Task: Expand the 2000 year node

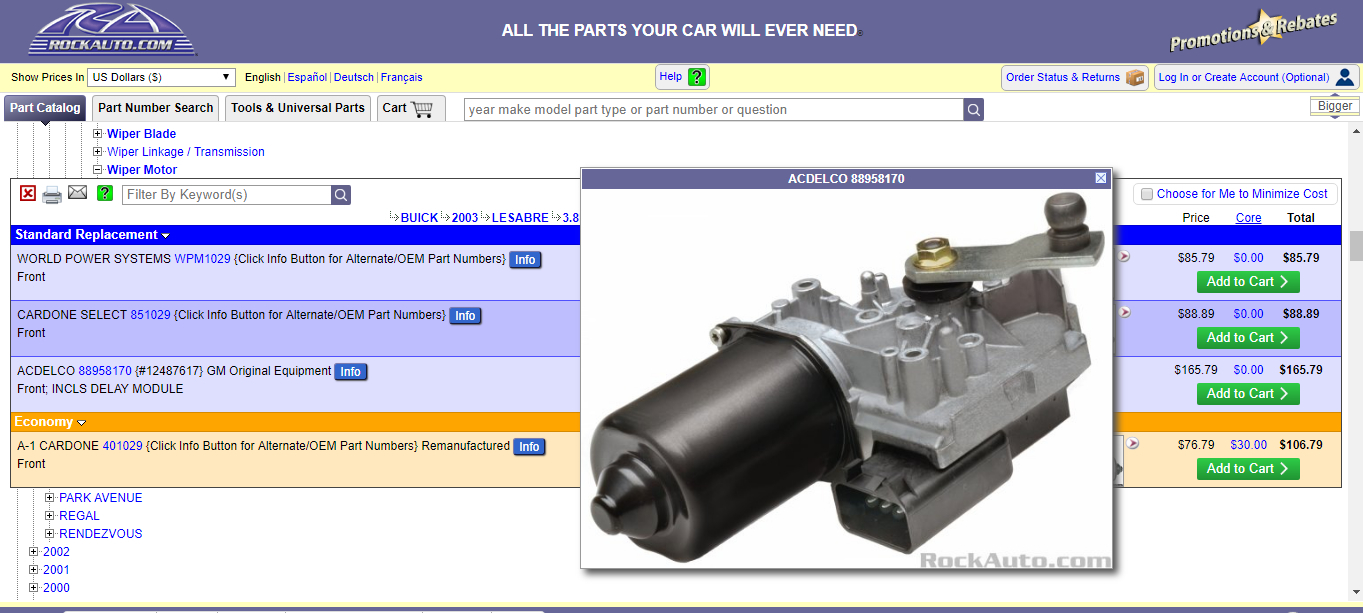Action: [x=34, y=588]
